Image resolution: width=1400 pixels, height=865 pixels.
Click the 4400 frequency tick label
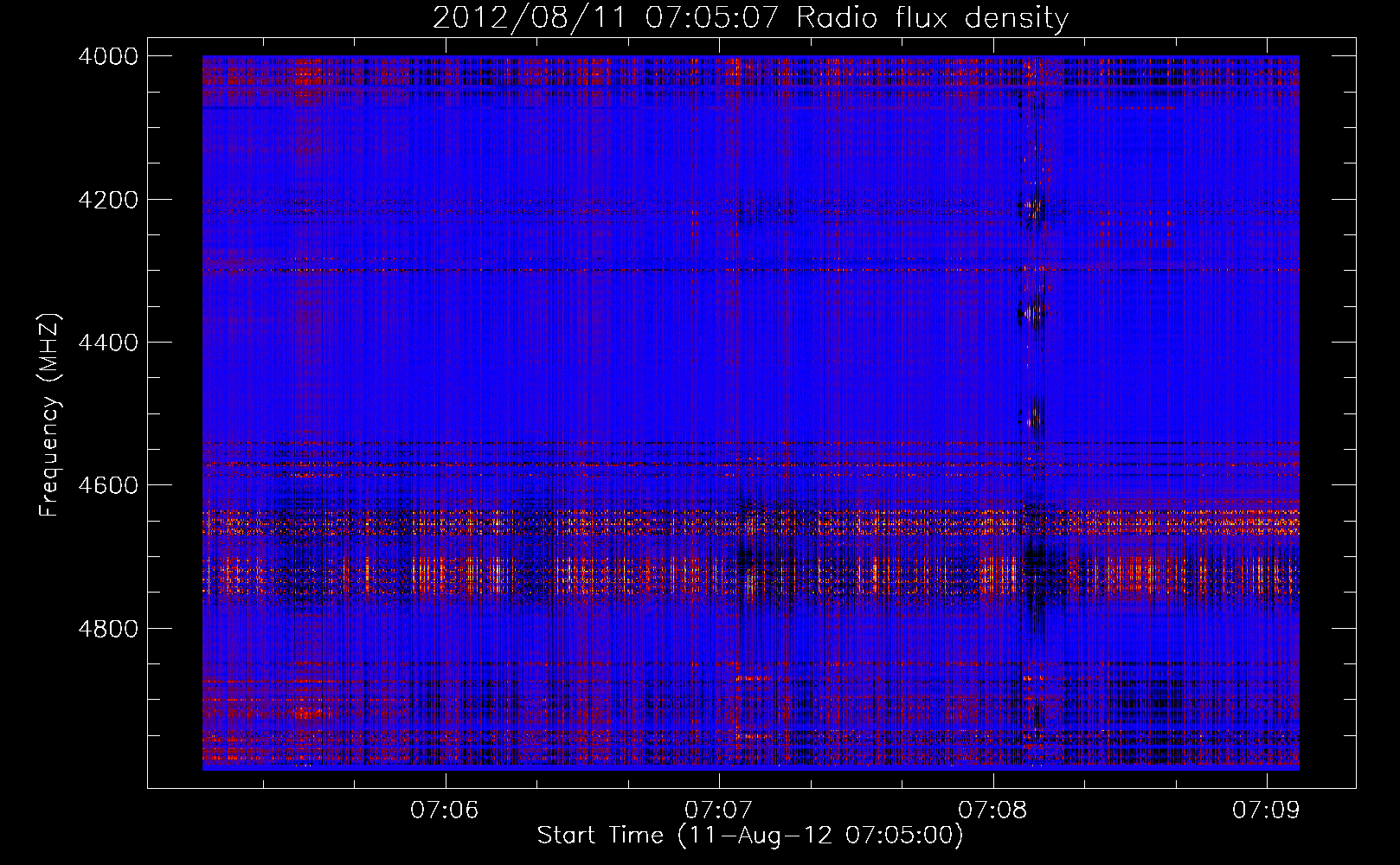point(108,343)
